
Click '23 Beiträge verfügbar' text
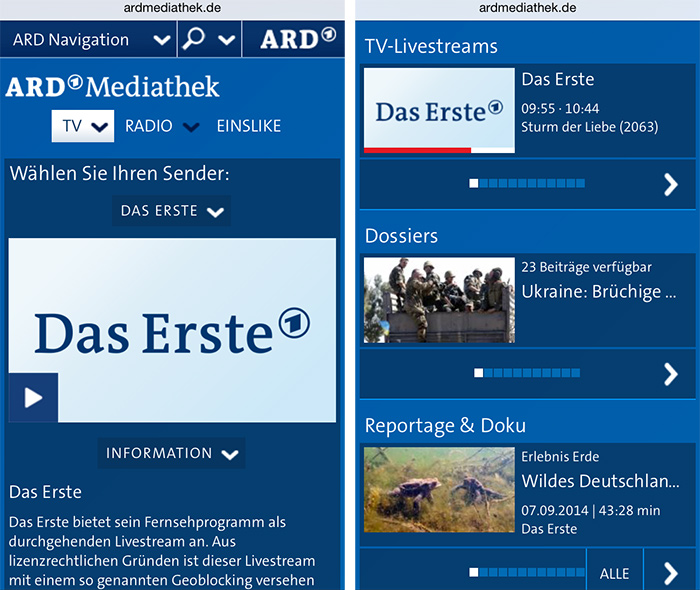pyautogui.click(x=587, y=267)
